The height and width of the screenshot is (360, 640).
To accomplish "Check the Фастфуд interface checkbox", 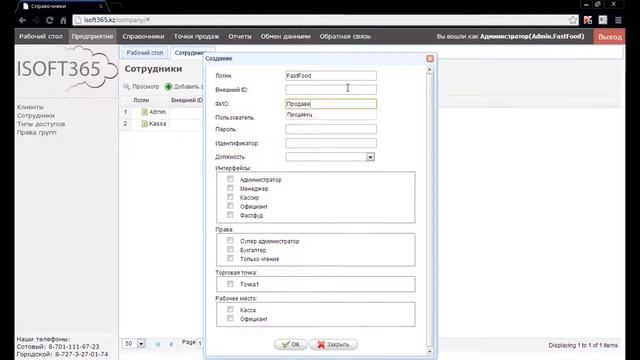I will click(230, 215).
